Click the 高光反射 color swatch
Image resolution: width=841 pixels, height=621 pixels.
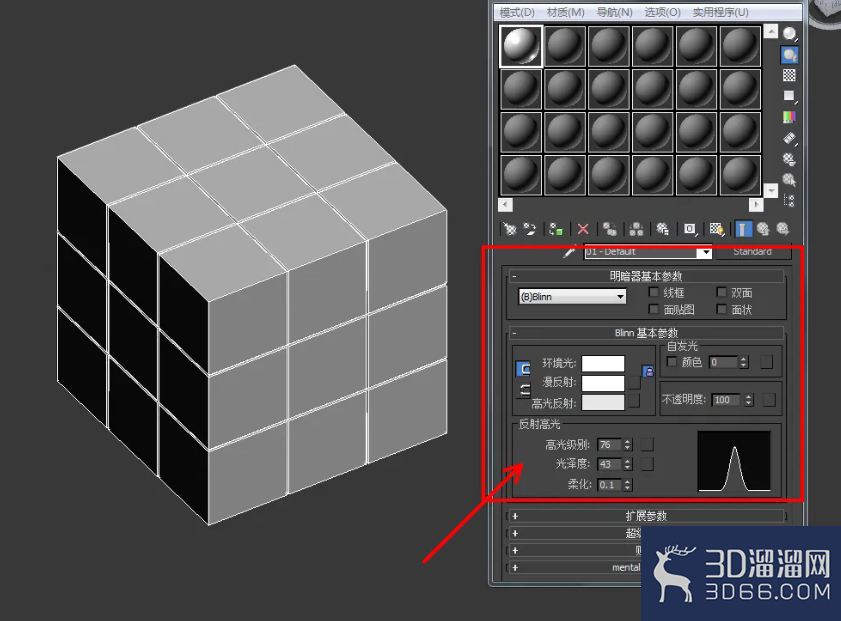(x=603, y=402)
